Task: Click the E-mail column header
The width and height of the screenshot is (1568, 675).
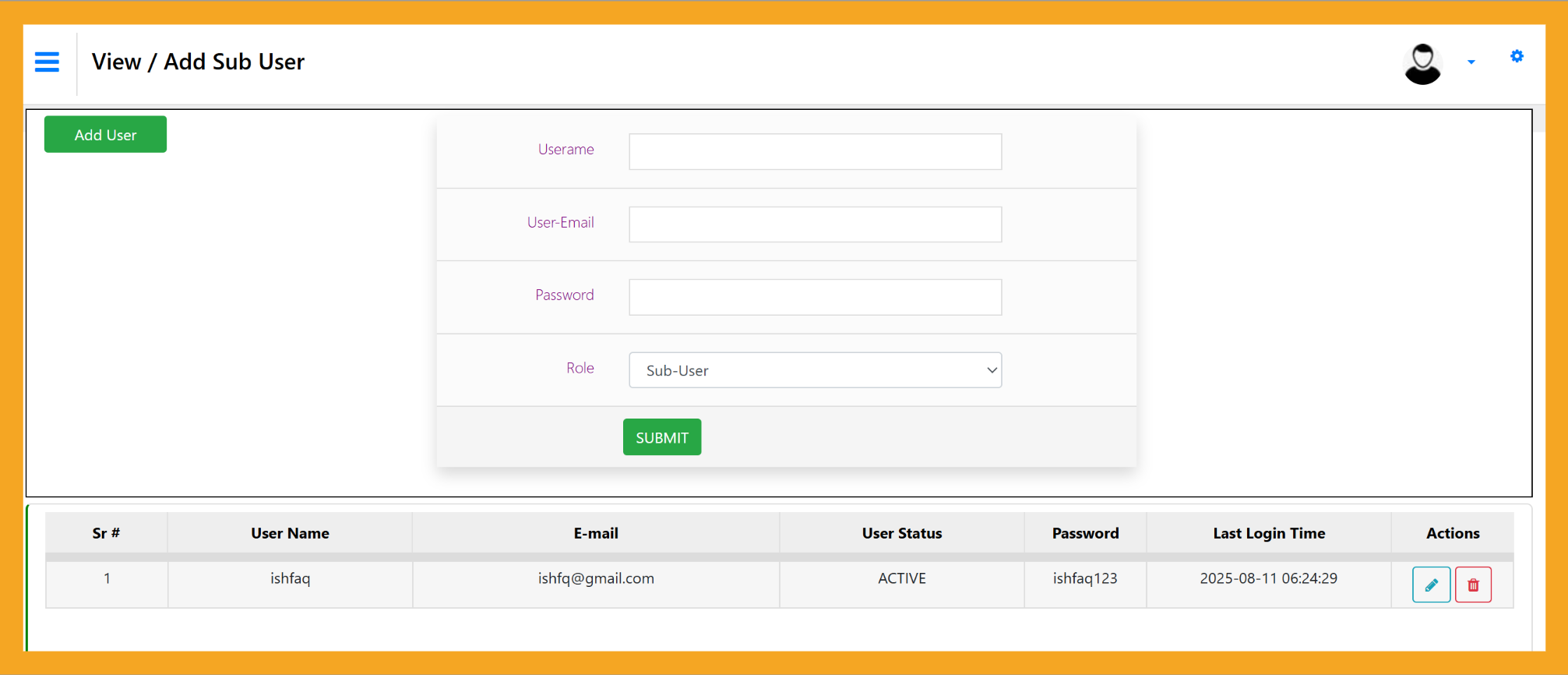Action: pyautogui.click(x=595, y=533)
